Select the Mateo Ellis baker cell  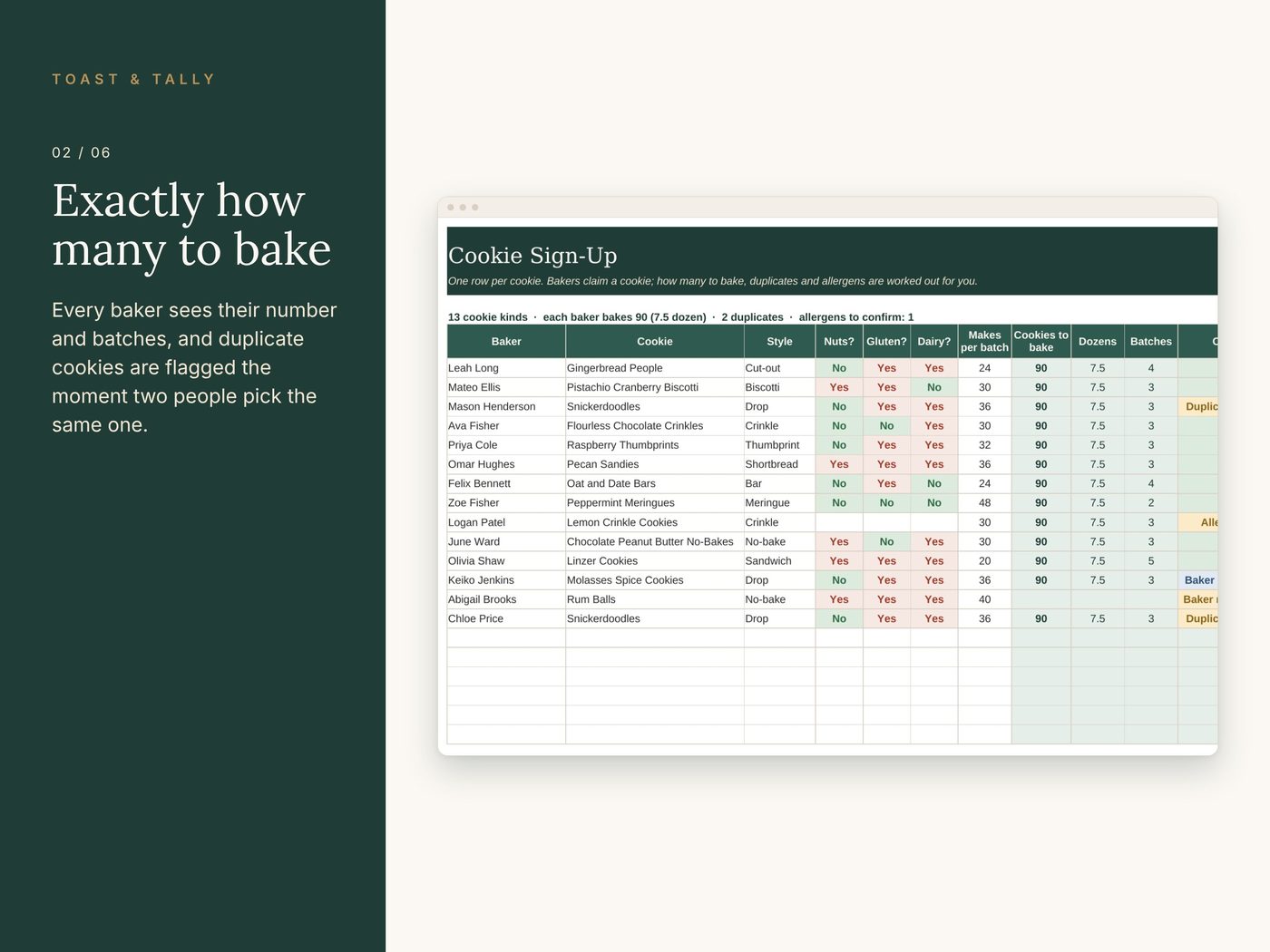pyautogui.click(x=506, y=387)
